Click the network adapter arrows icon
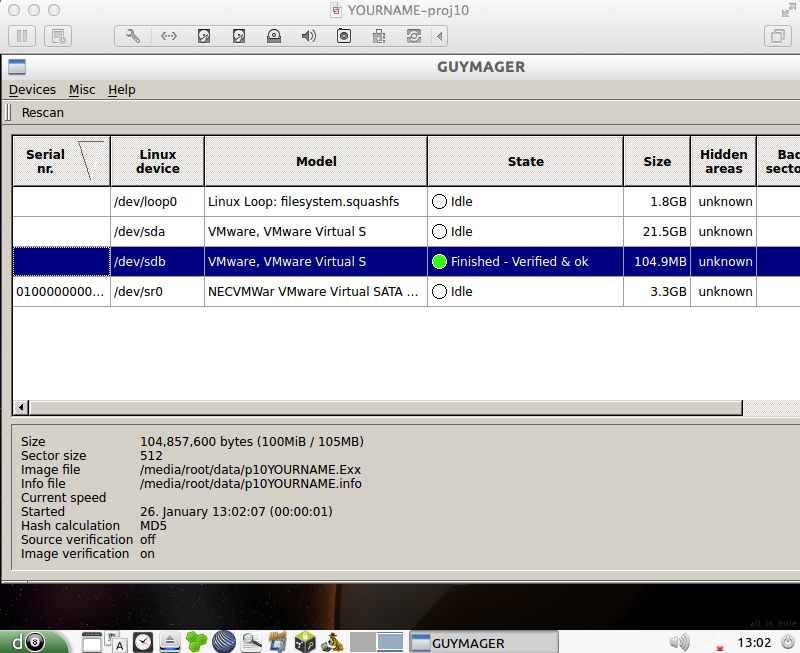This screenshot has height=653, width=800. click(x=168, y=36)
